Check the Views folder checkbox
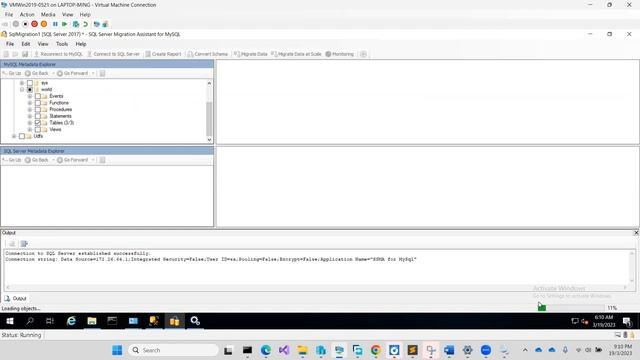The image size is (640, 360). click(x=38, y=129)
